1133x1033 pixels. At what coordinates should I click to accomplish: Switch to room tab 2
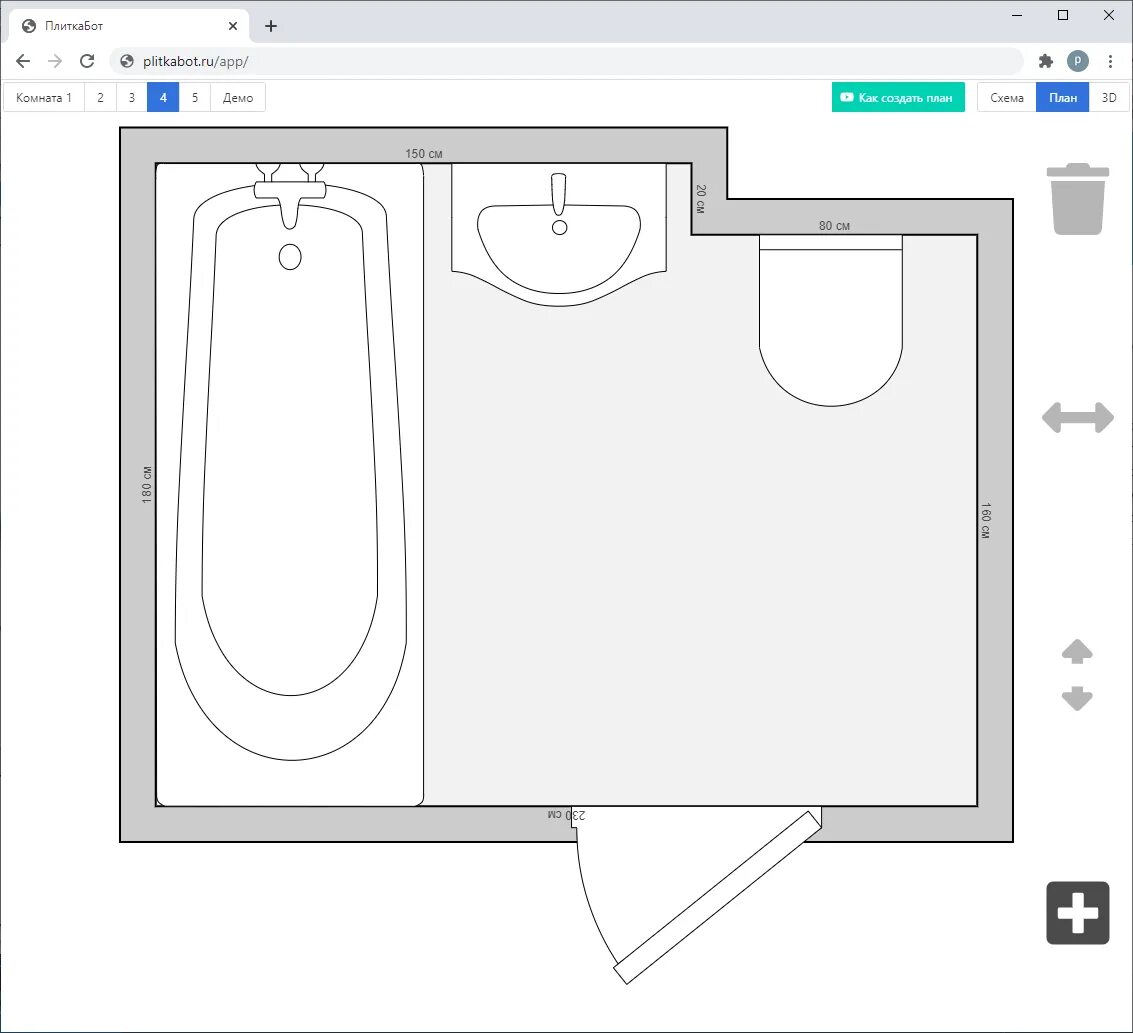100,98
